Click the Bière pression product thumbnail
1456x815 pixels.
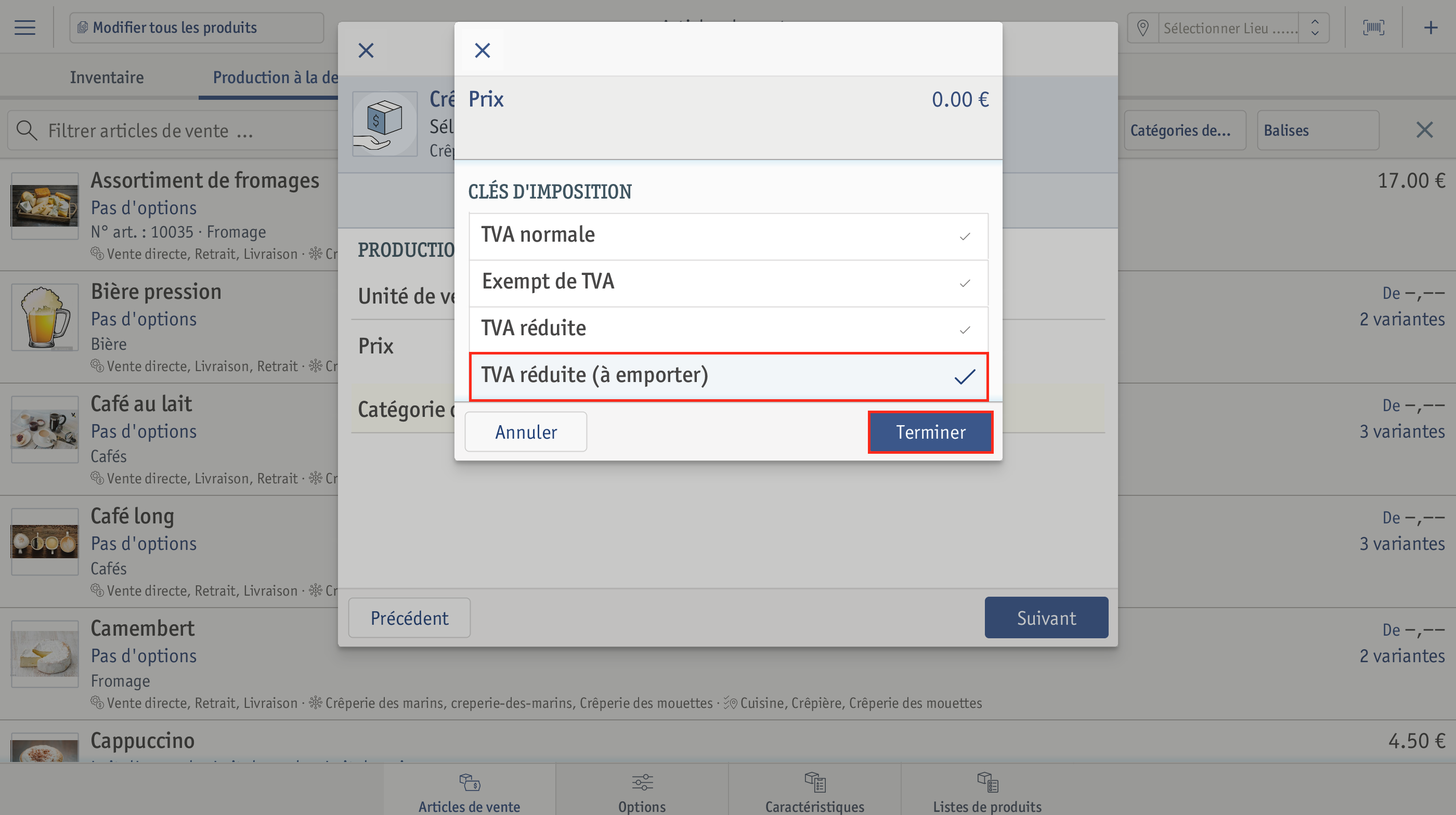(x=45, y=318)
